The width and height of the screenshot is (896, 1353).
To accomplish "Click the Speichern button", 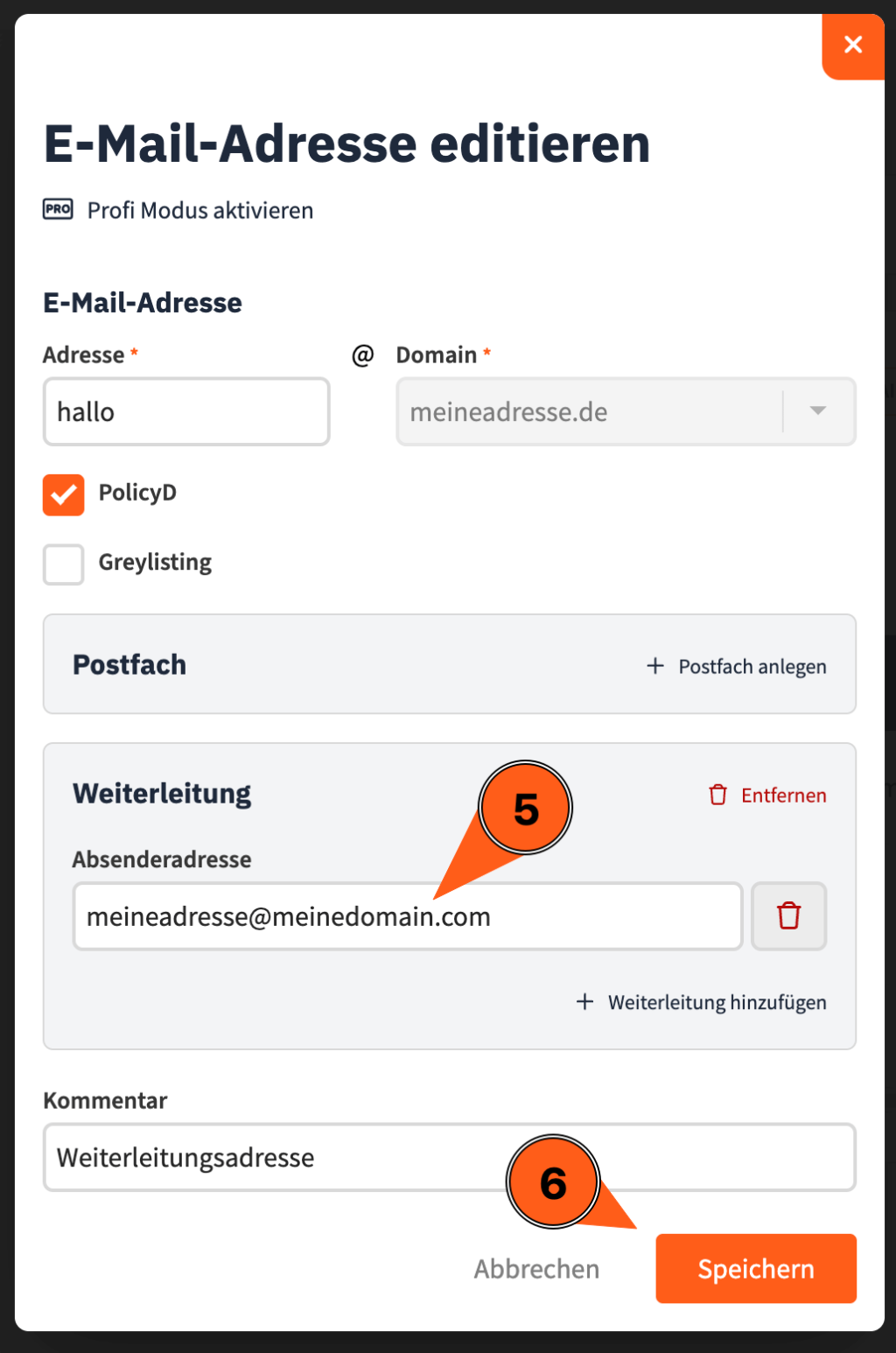I will [755, 1268].
